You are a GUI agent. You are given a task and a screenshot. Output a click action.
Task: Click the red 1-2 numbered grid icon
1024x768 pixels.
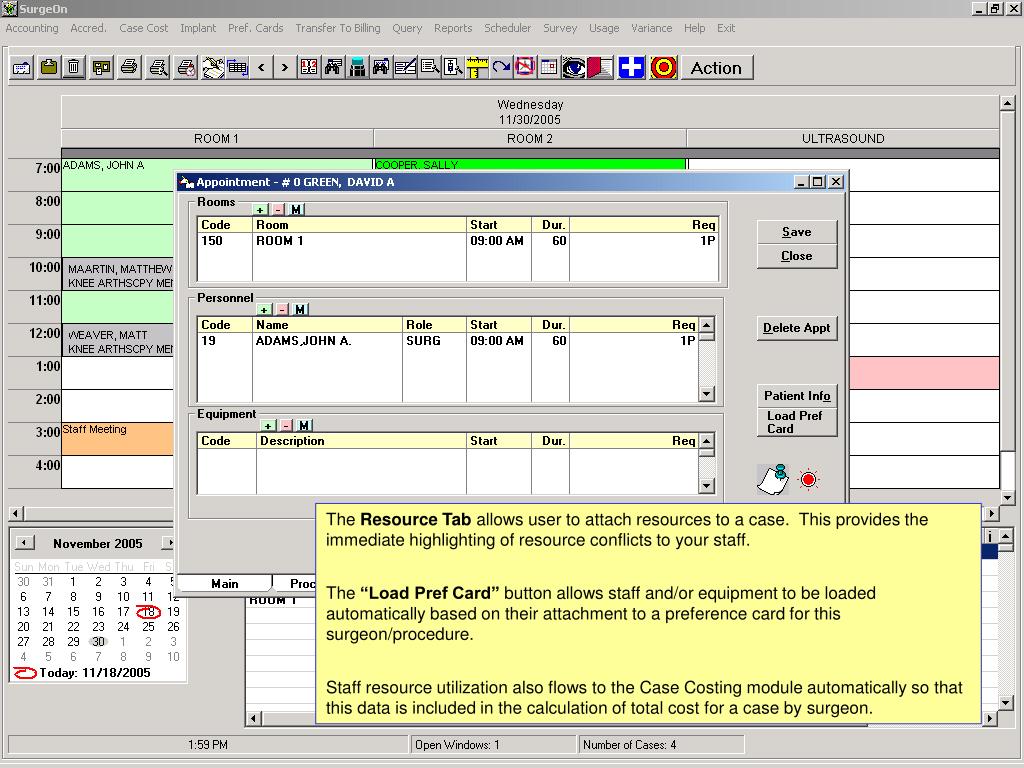pos(309,67)
